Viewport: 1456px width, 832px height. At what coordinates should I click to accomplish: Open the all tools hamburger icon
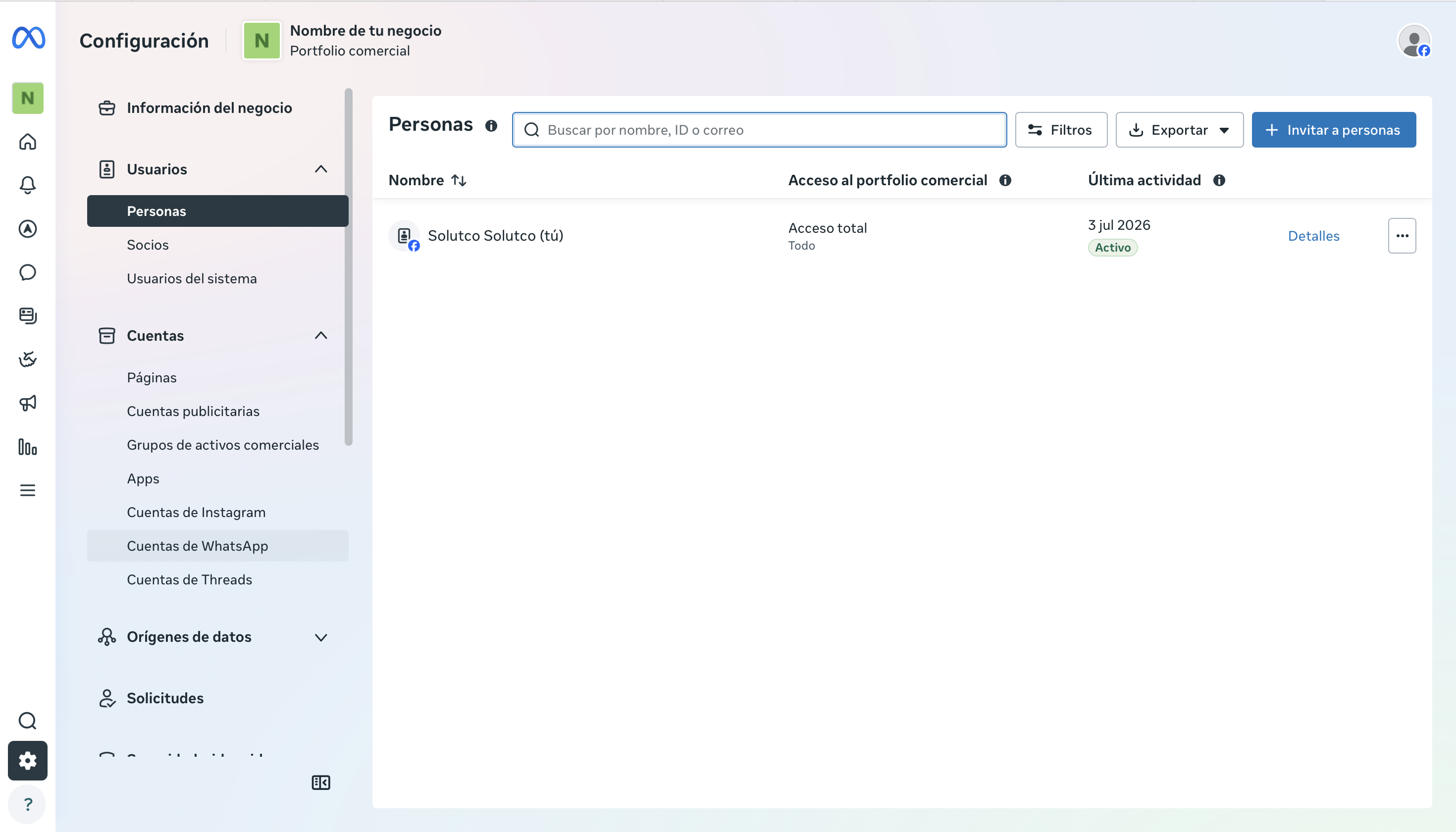point(27,490)
